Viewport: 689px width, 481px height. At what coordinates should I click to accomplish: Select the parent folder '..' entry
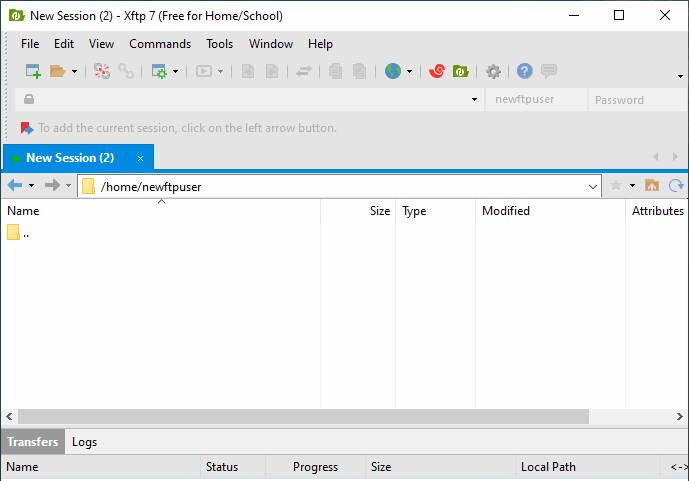(x=18, y=233)
